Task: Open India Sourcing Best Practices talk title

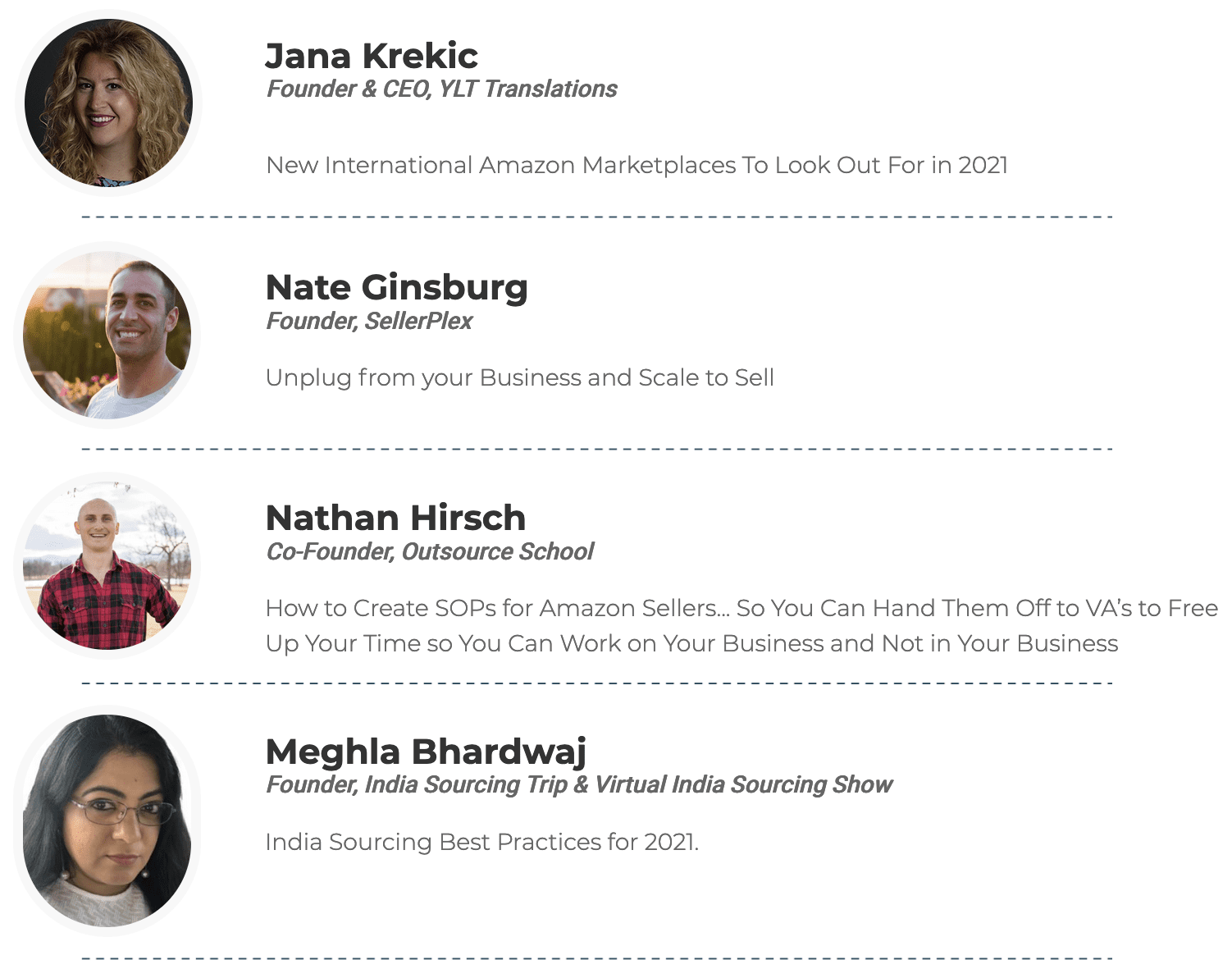Action: (x=482, y=842)
